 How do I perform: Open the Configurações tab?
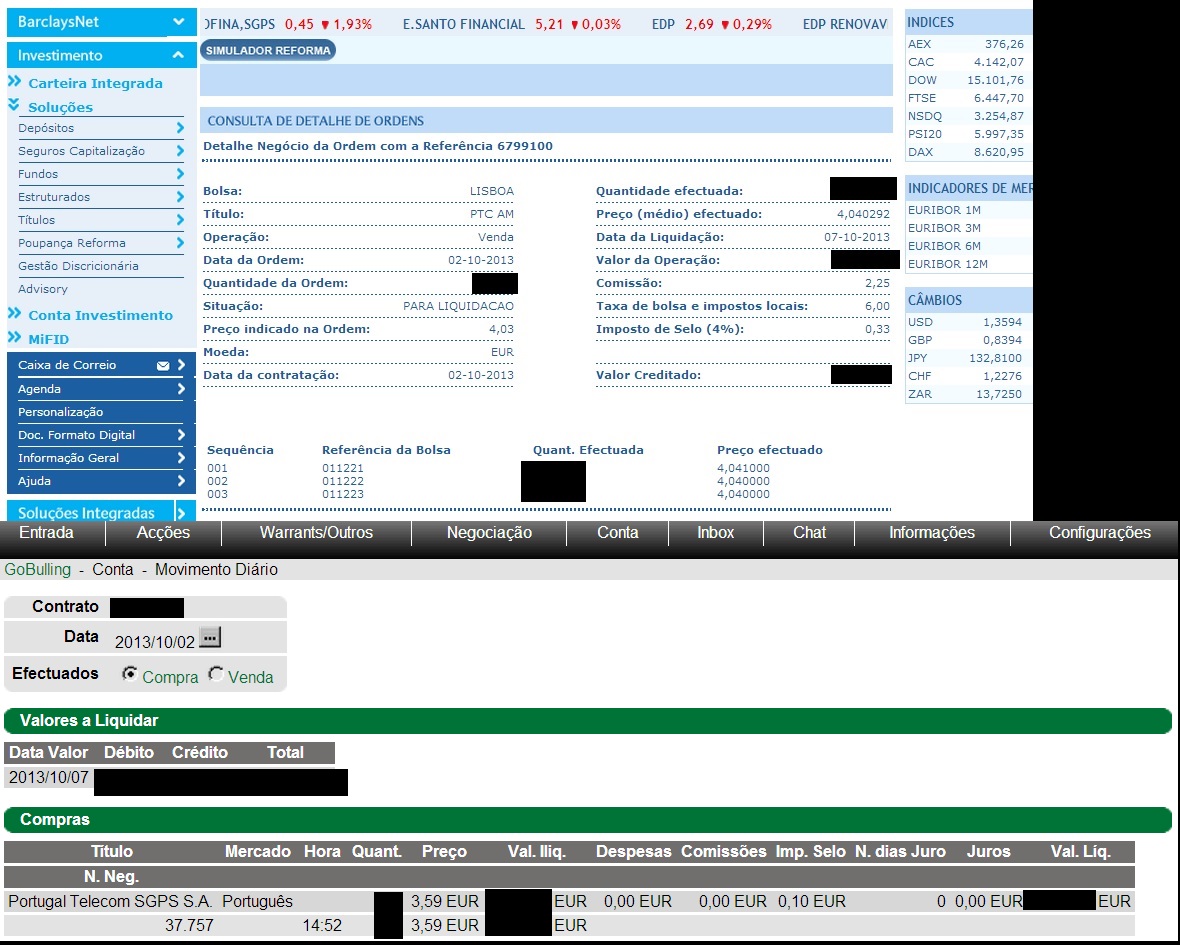click(1099, 533)
